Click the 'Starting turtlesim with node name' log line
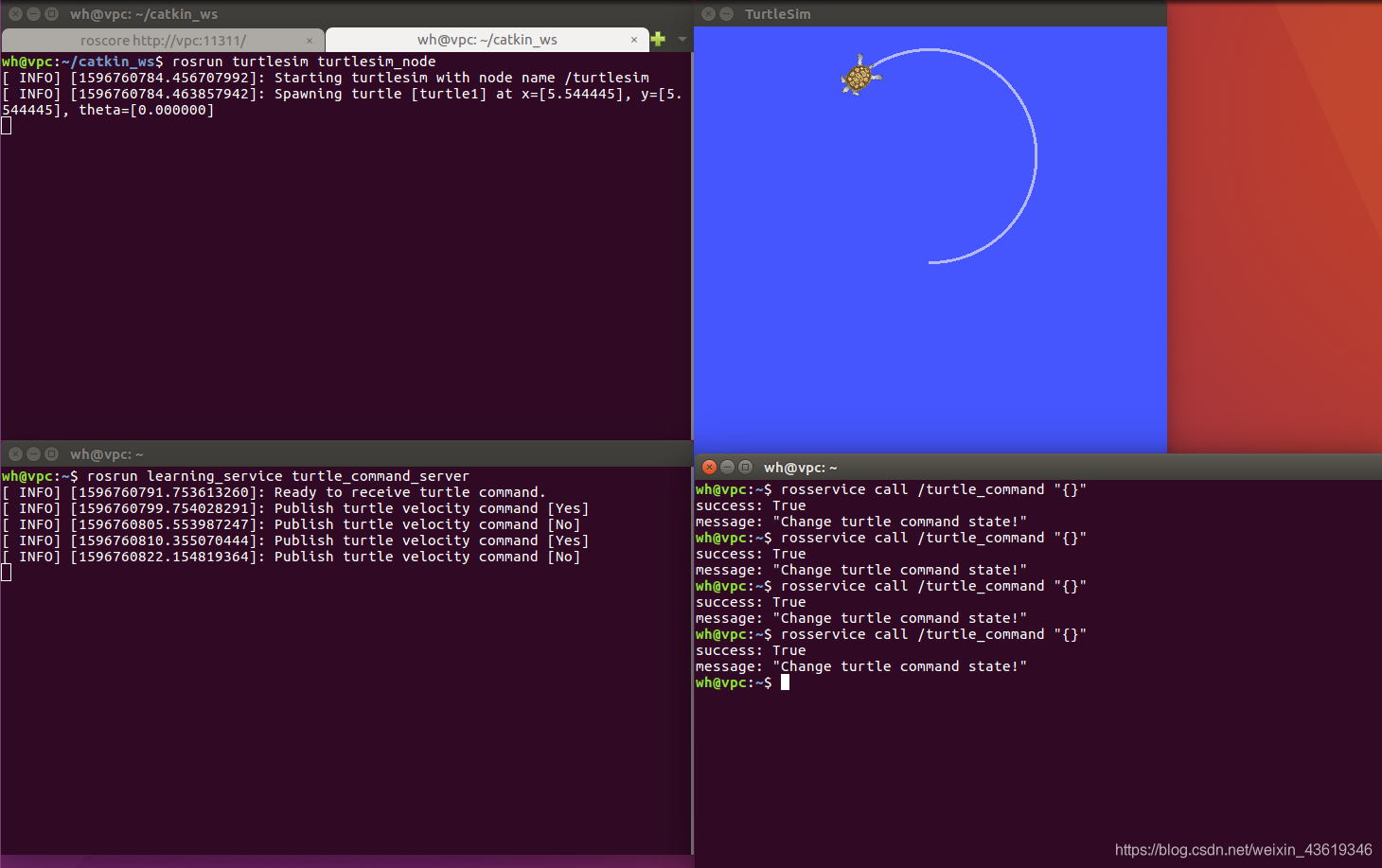Screen dimensions: 1382x868 [326, 78]
